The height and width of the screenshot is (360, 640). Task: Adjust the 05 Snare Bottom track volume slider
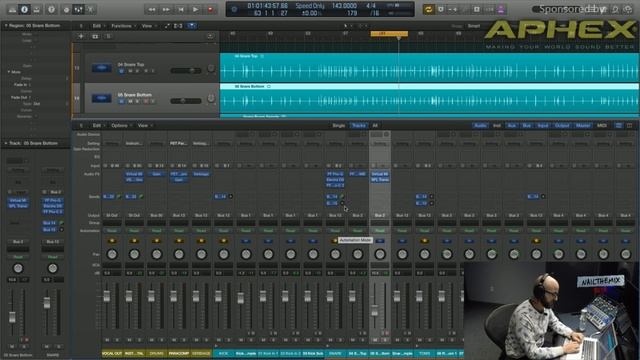tap(186, 101)
